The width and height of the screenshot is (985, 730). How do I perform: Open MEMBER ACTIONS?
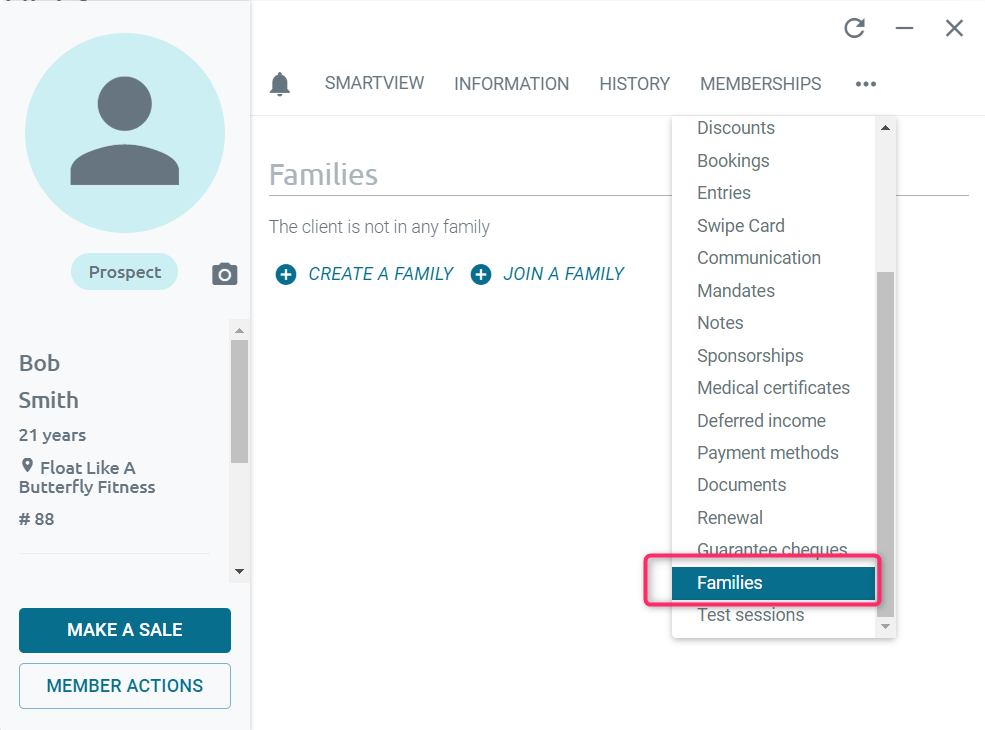pyautogui.click(x=125, y=686)
